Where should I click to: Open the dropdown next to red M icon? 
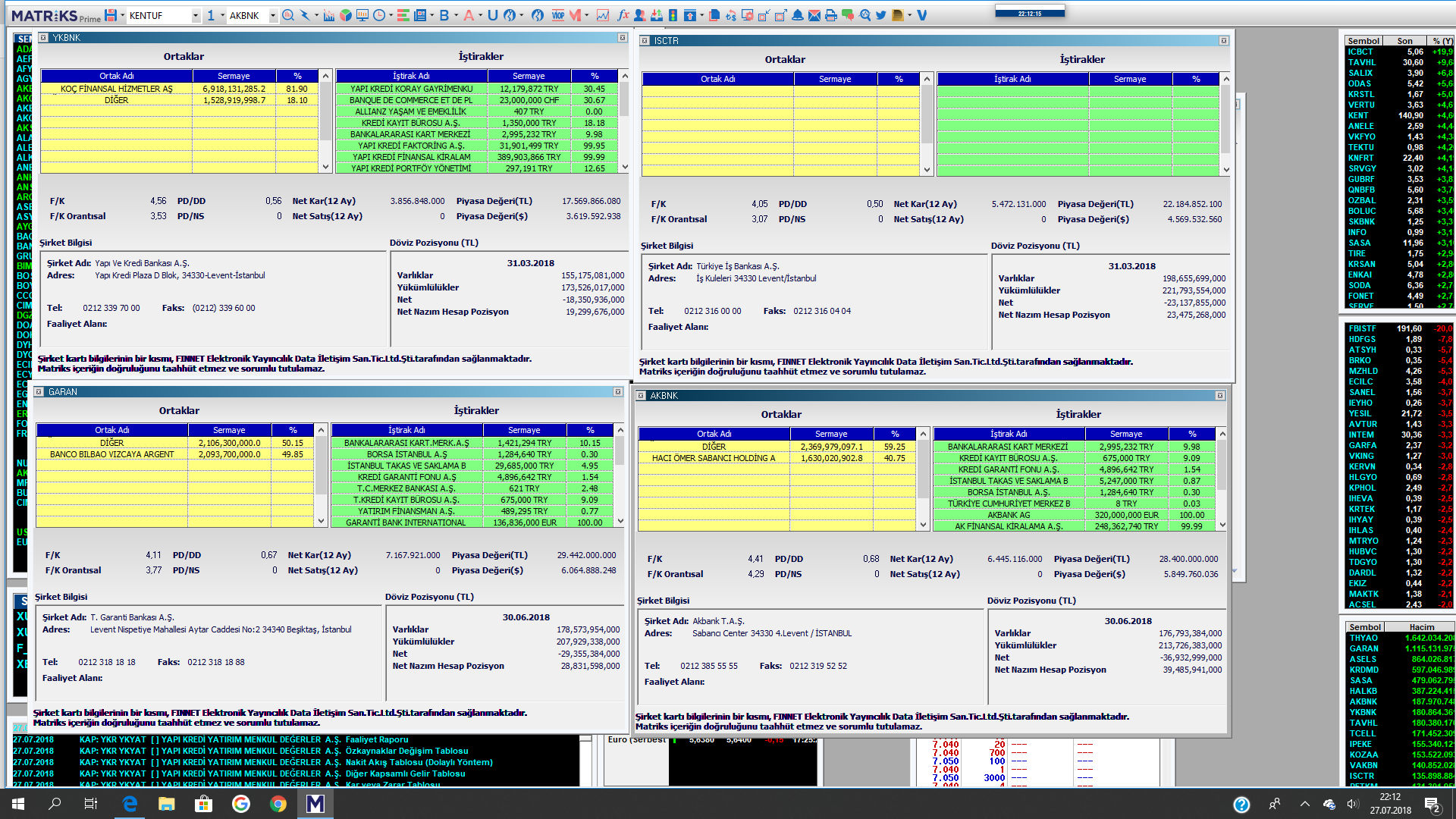coord(586,15)
